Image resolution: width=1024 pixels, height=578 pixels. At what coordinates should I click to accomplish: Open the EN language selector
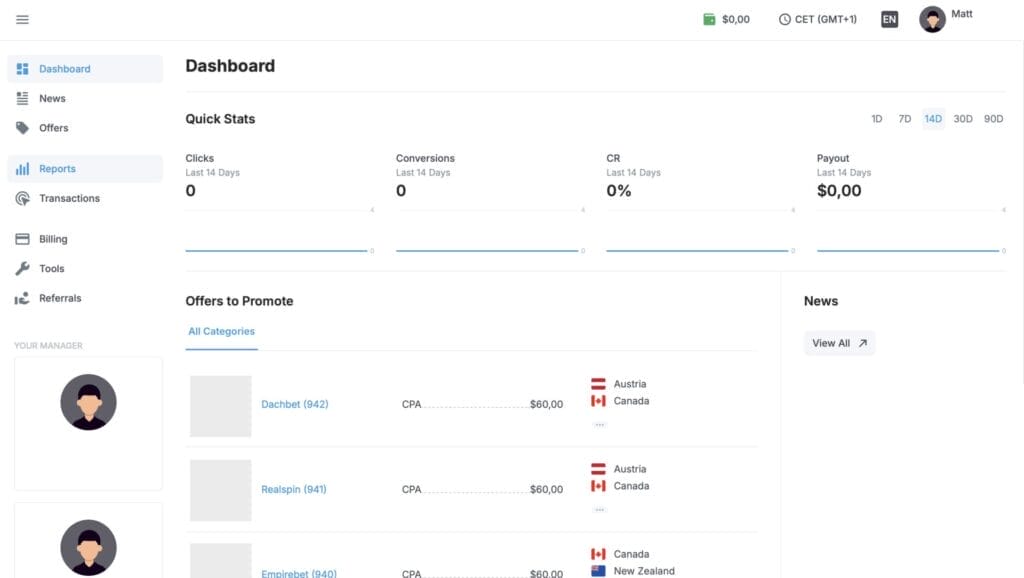(x=889, y=19)
